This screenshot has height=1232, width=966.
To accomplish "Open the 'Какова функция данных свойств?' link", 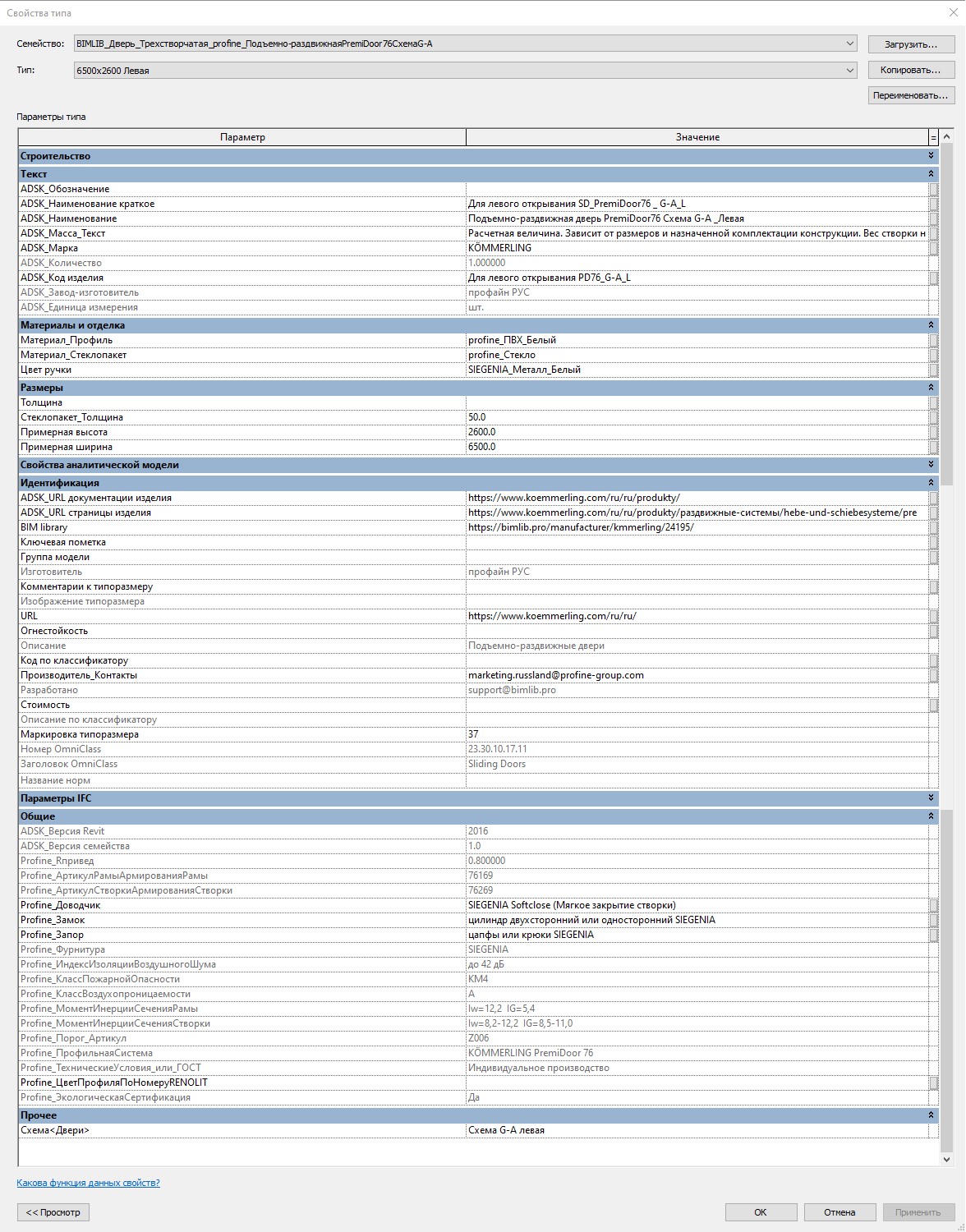I will (88, 1183).
